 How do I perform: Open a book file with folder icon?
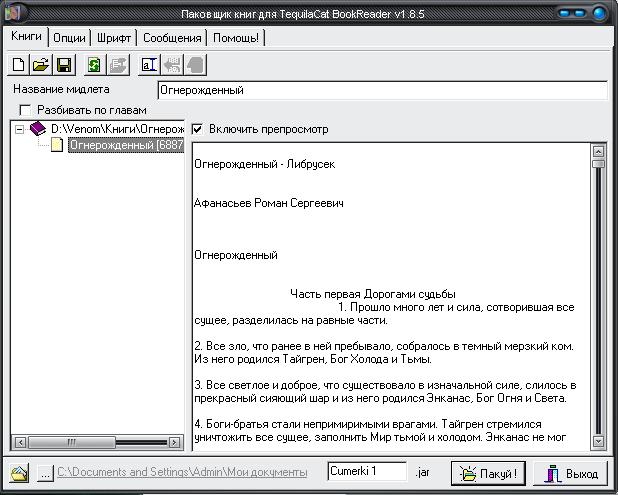[x=41, y=65]
